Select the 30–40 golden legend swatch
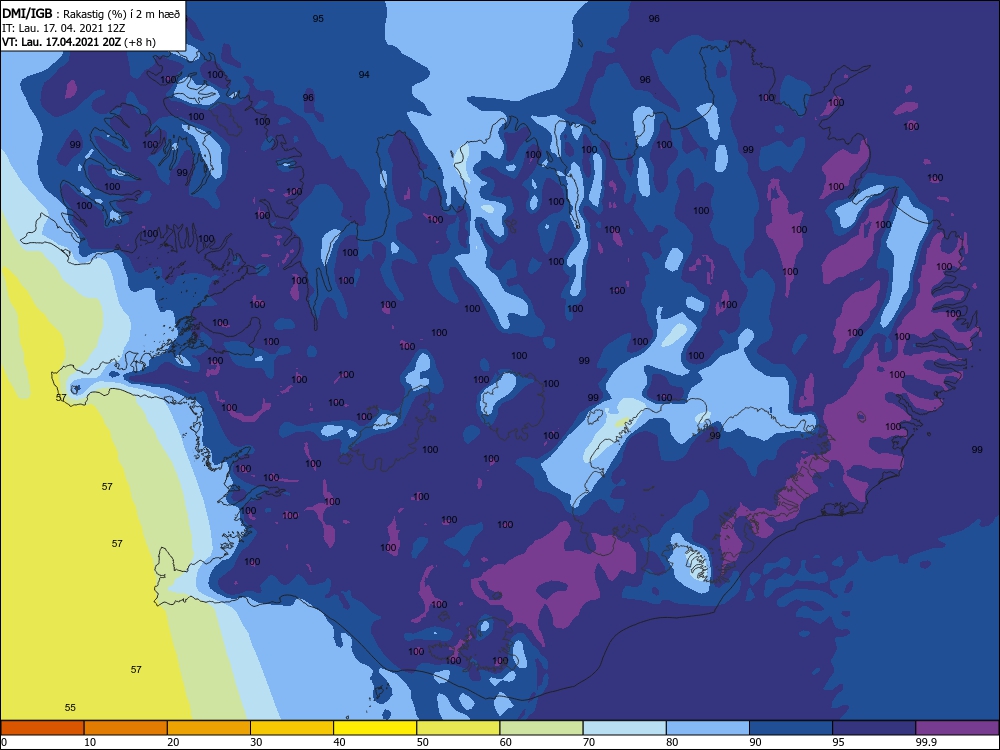The height and width of the screenshot is (750, 1000). (x=292, y=728)
